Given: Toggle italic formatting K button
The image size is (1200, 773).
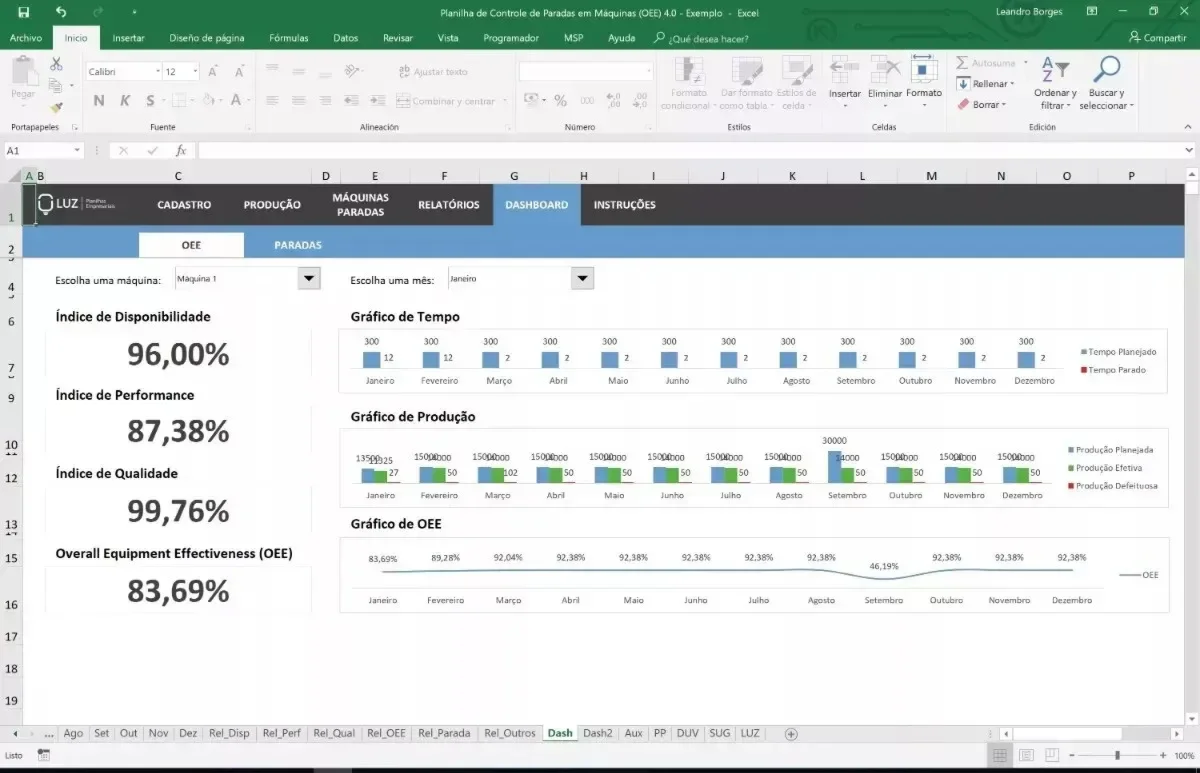Looking at the screenshot, I should 125,100.
